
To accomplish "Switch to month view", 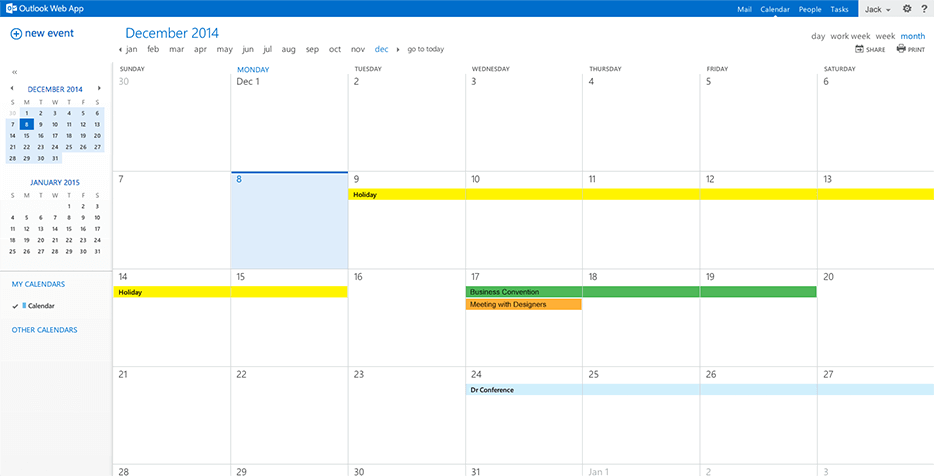I will click(x=913, y=36).
